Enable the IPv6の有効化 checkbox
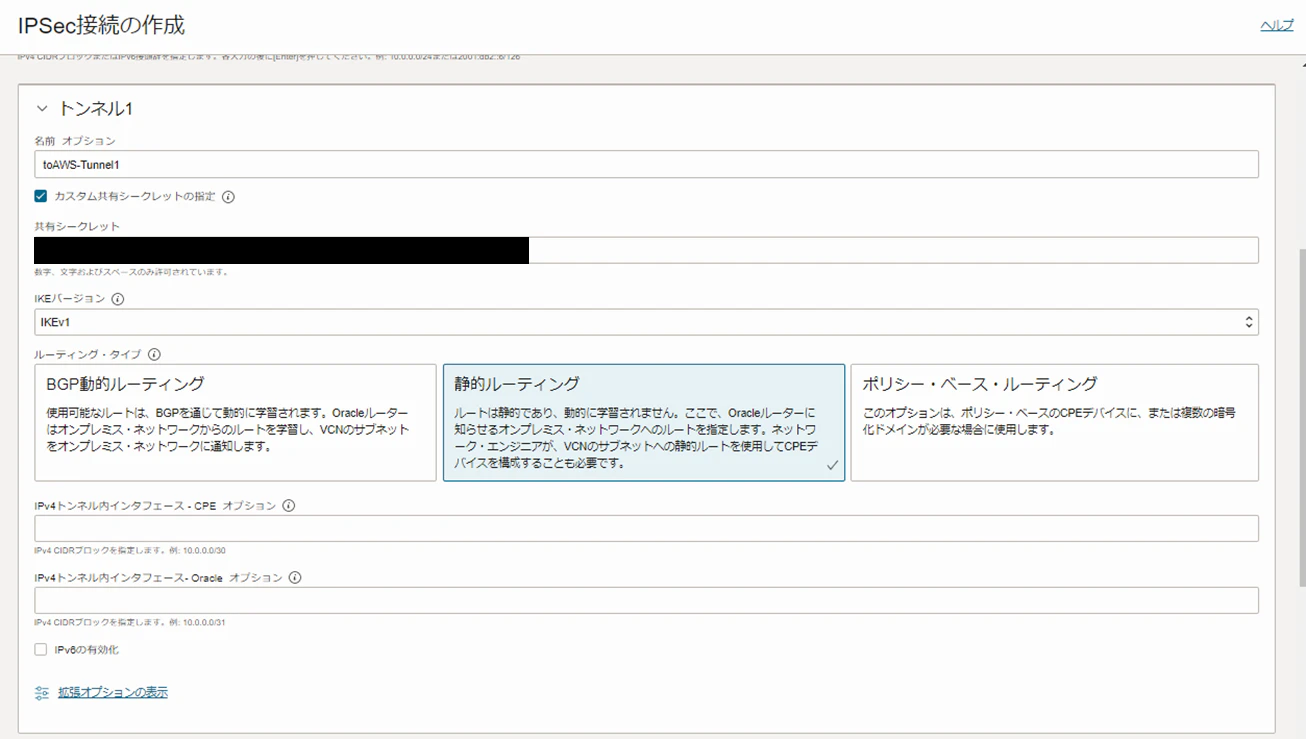Screen dimensions: 1306x739 [x=41, y=650]
